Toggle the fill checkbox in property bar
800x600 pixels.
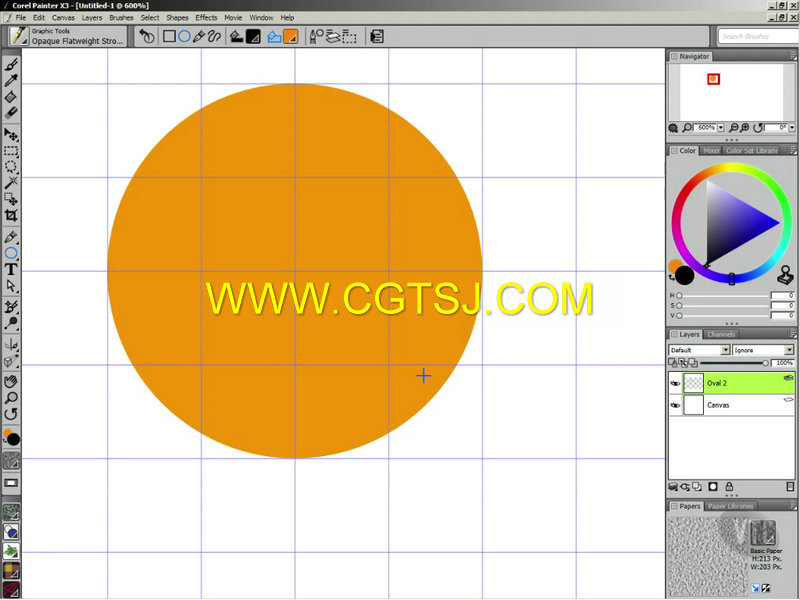click(x=274, y=37)
